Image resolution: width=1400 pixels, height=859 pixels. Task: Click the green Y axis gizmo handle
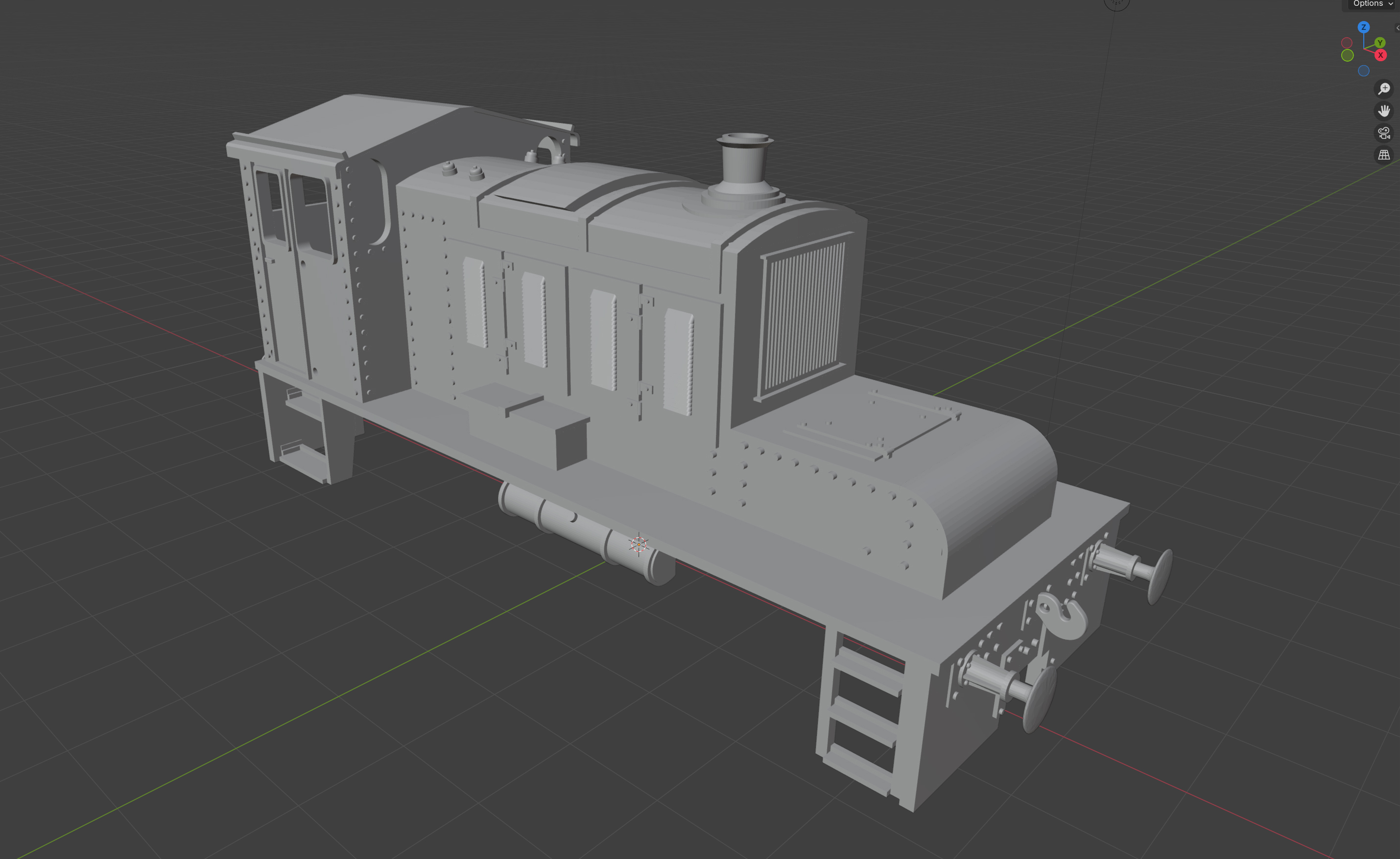tap(1379, 43)
